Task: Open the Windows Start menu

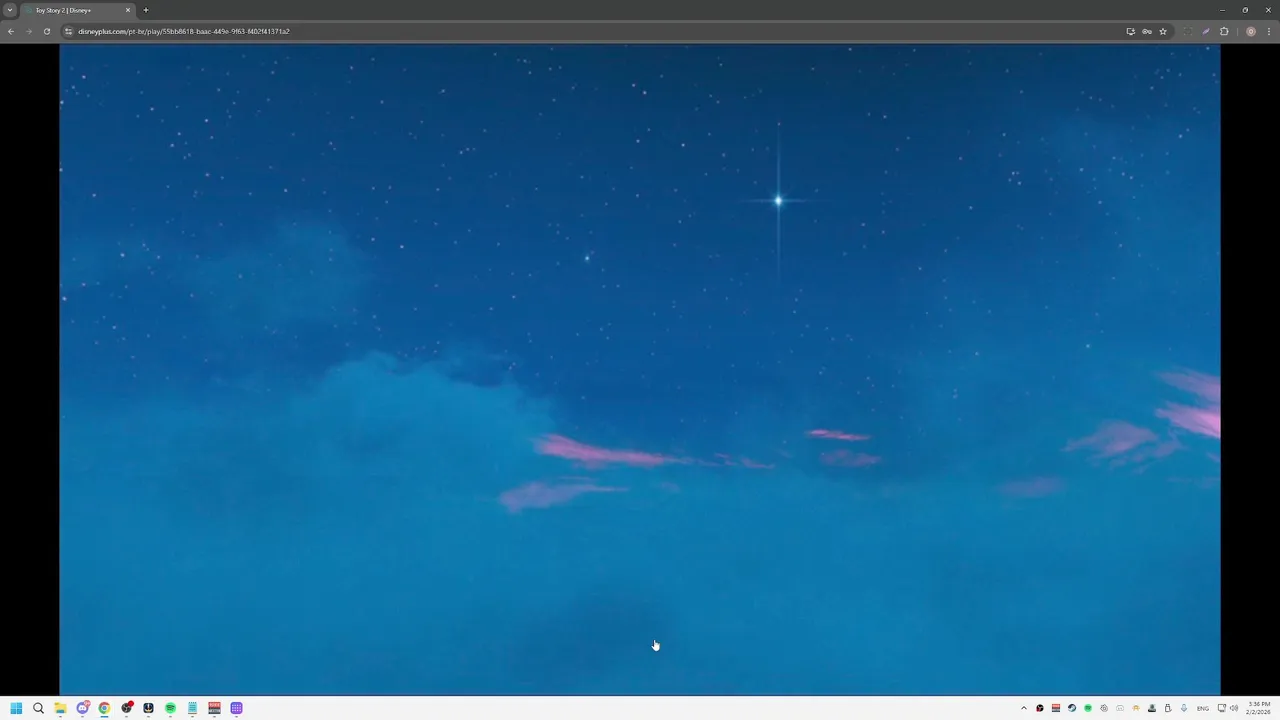Action: tap(16, 708)
